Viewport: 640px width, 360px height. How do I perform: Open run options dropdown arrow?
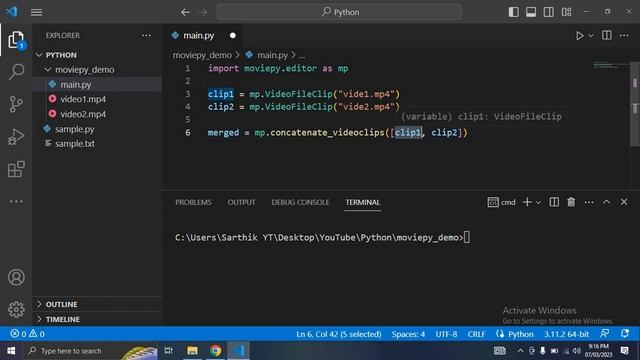[591, 36]
